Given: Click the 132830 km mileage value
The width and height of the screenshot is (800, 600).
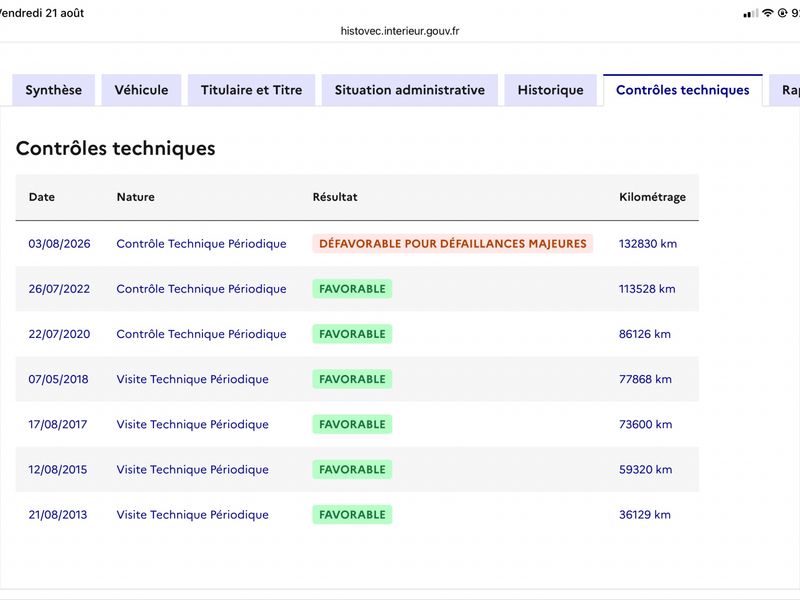Looking at the screenshot, I should tap(648, 244).
